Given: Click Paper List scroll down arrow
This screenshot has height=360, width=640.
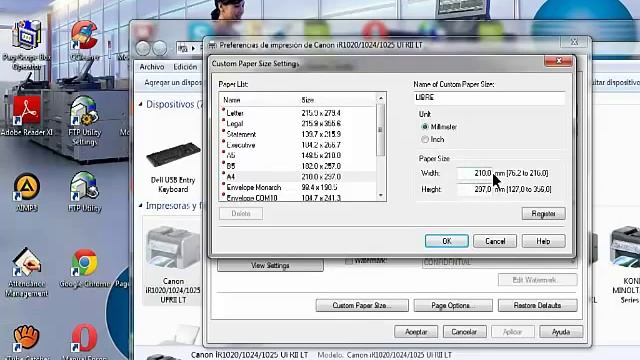Looking at the screenshot, I should [x=381, y=196].
